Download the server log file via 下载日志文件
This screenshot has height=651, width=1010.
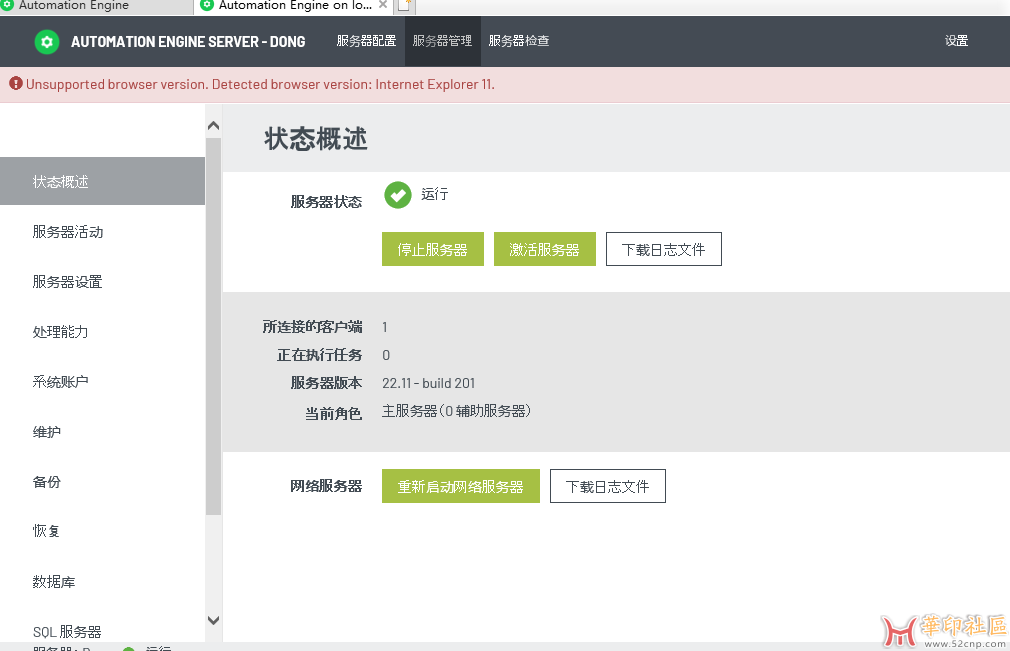point(663,249)
